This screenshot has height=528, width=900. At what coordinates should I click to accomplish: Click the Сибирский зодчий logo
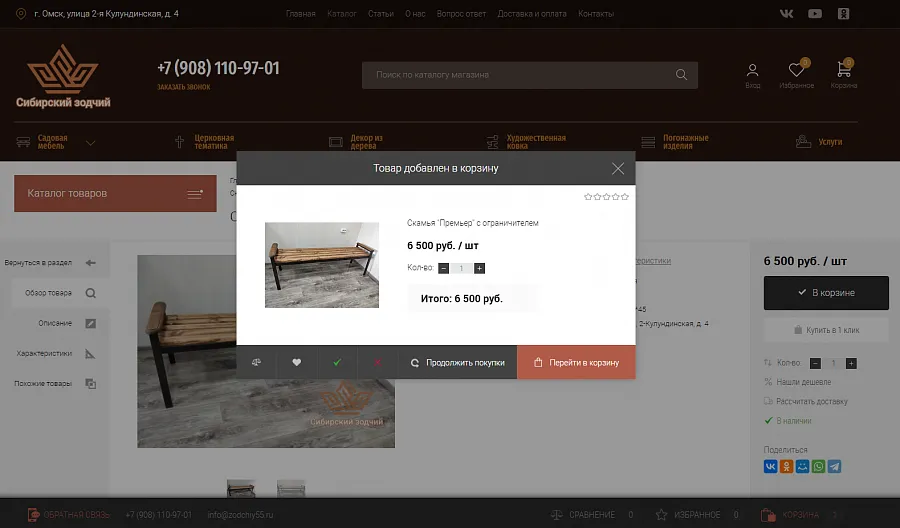(63, 76)
